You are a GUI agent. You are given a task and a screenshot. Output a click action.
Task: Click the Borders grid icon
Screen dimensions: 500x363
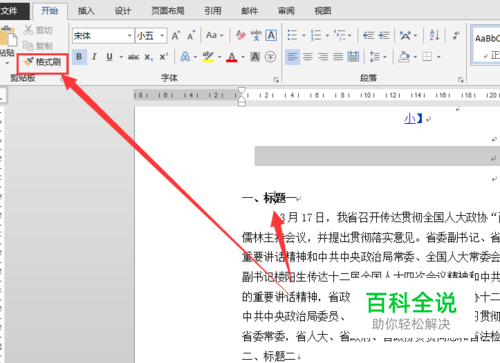click(x=427, y=57)
